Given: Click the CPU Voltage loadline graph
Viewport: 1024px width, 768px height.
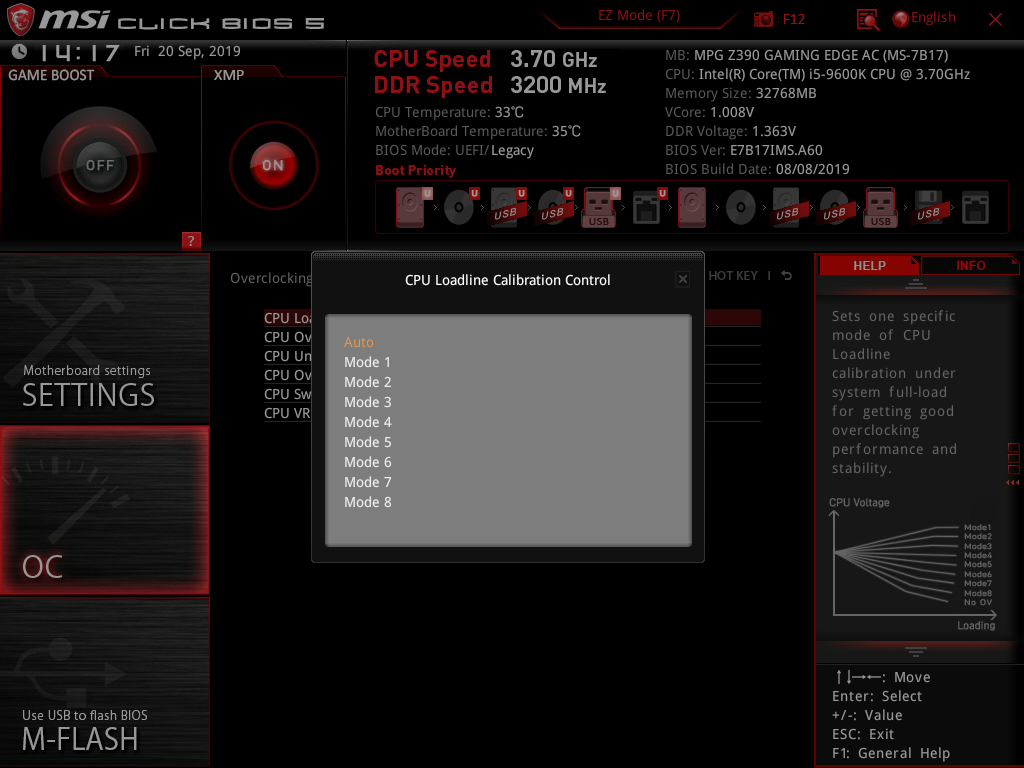Looking at the screenshot, I should pos(912,564).
